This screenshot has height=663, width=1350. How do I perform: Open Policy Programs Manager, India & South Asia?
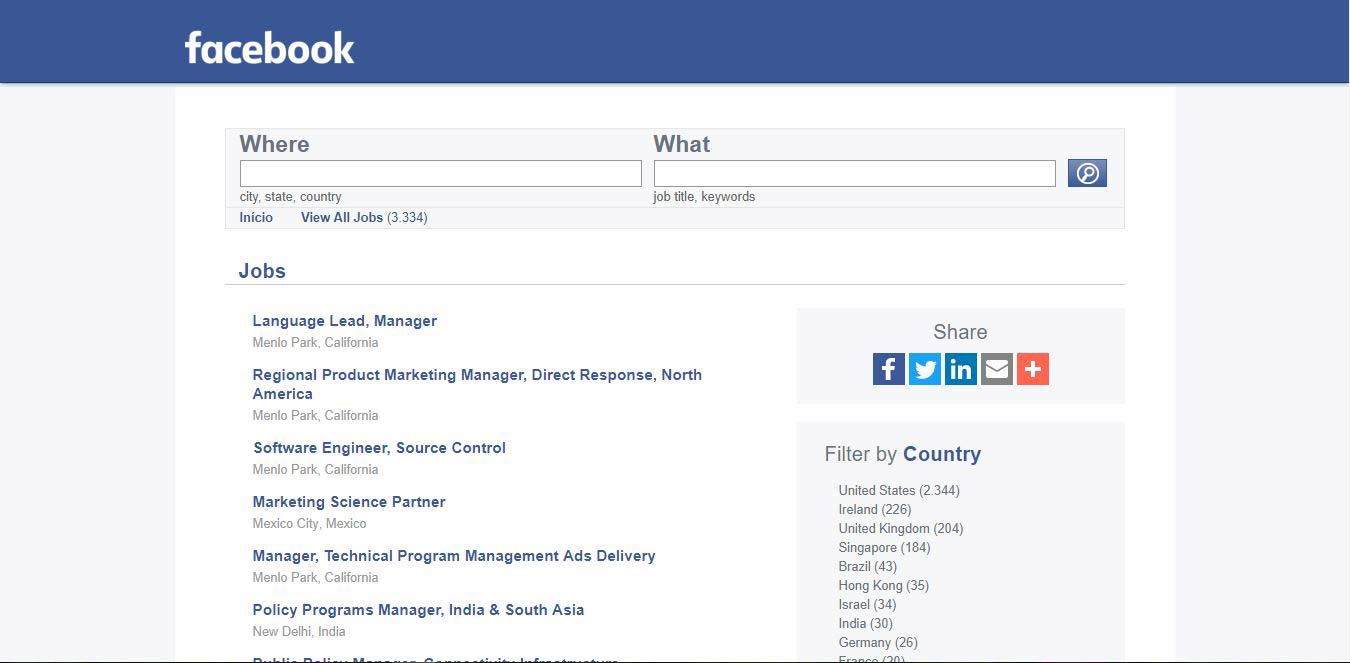click(x=418, y=609)
